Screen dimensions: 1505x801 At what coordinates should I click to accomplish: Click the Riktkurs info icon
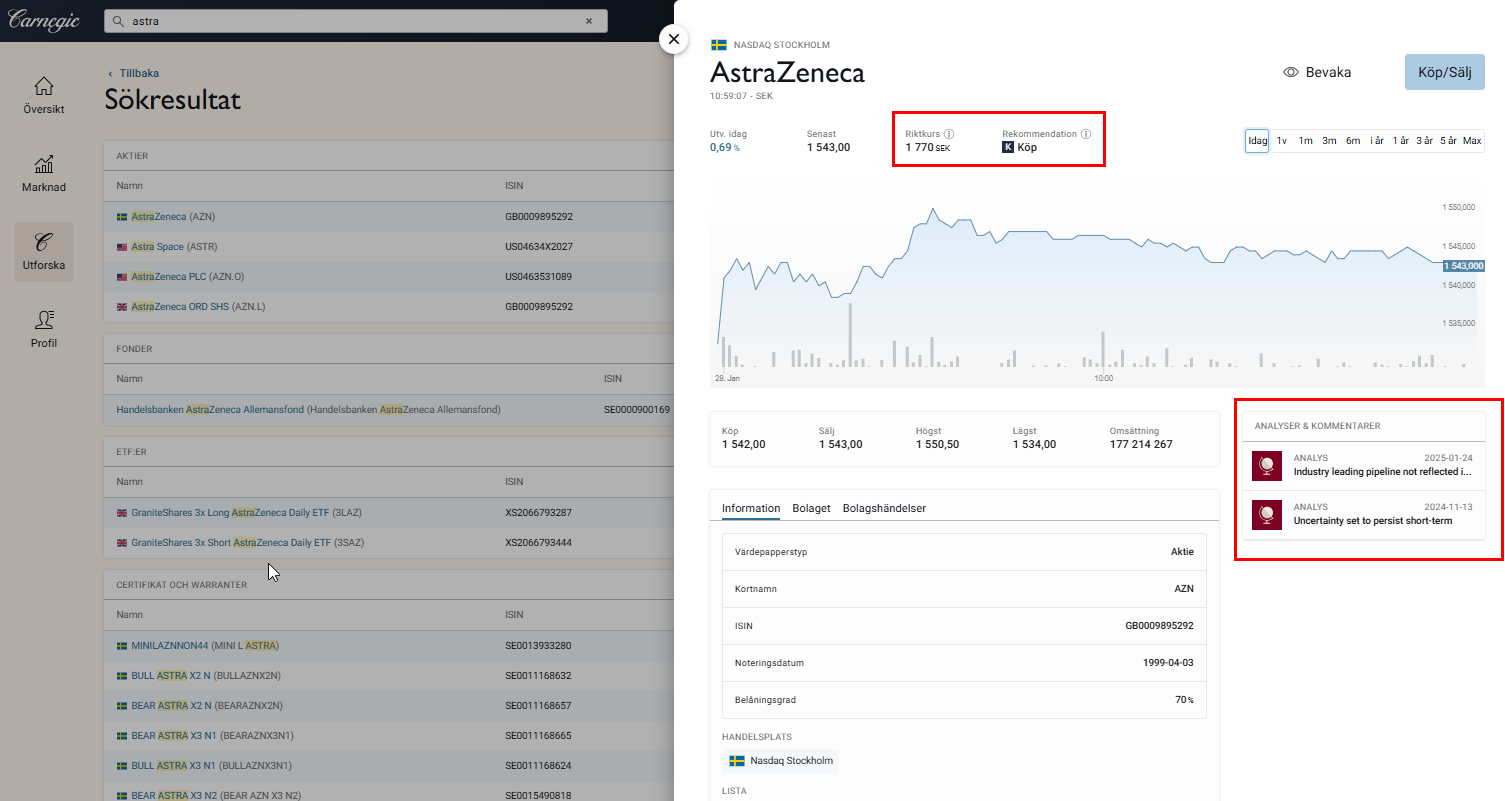click(949, 134)
